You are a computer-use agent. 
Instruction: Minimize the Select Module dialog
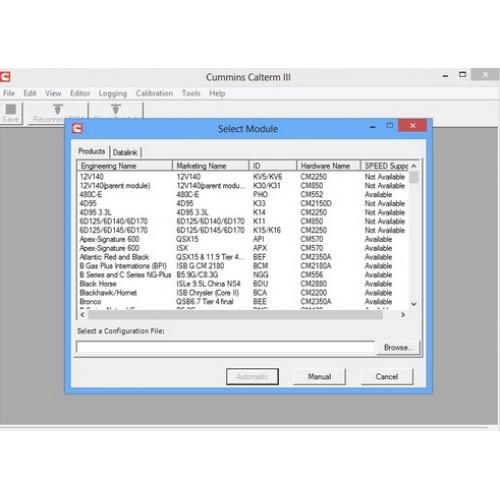click(373, 126)
